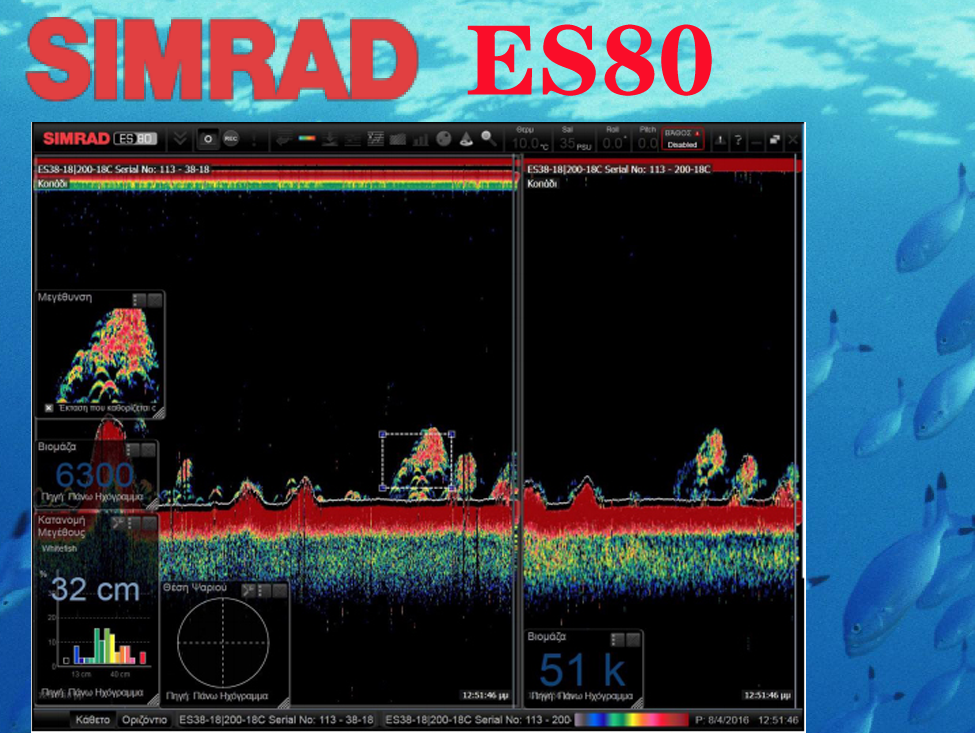
Task: Click the 32 cm fish size value
Action: (96, 590)
